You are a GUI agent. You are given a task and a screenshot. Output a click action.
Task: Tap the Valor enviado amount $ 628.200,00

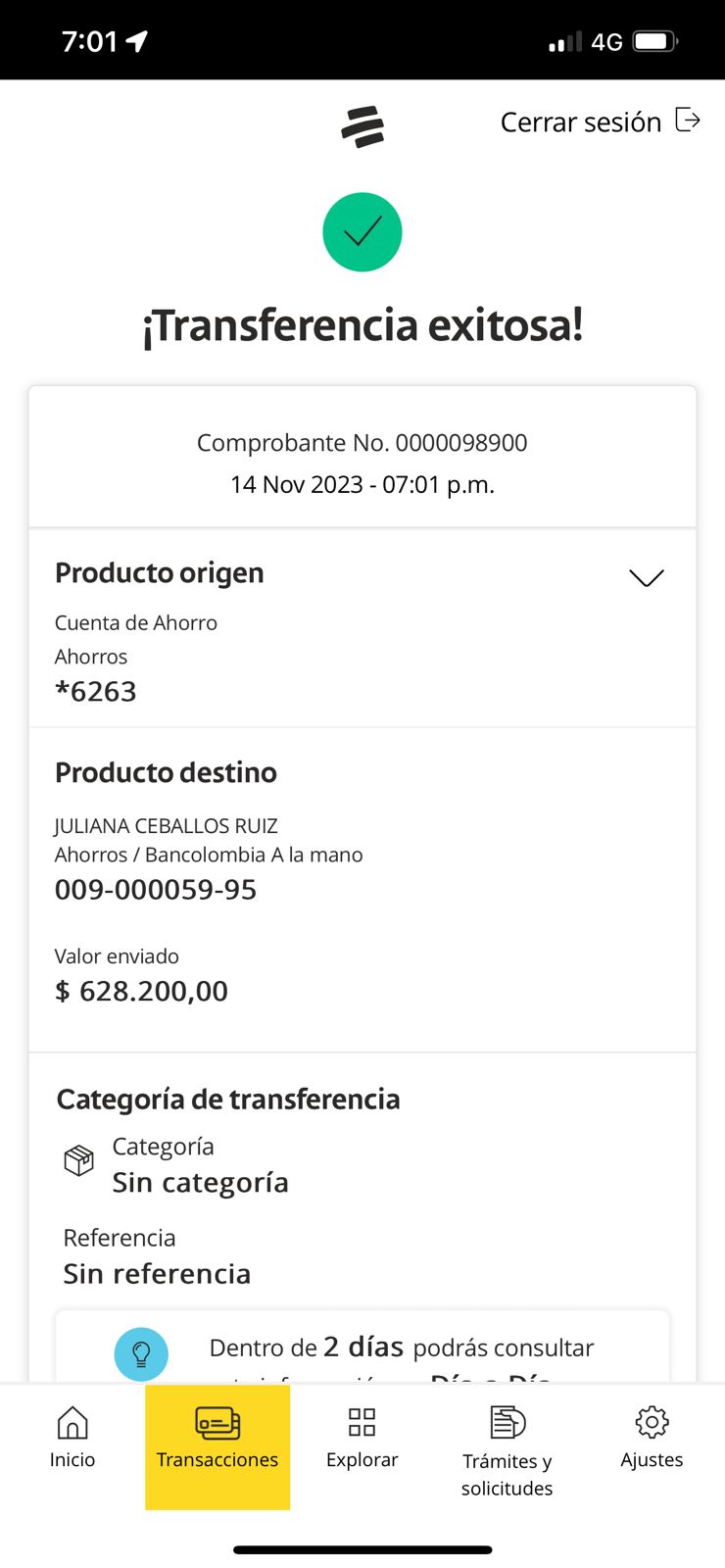coord(141,992)
